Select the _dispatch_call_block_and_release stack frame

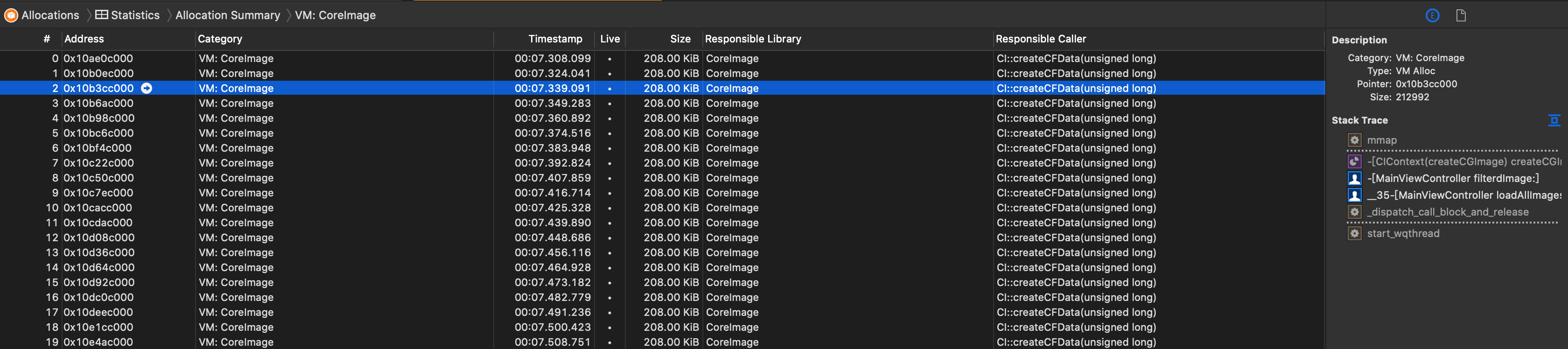1448,212
